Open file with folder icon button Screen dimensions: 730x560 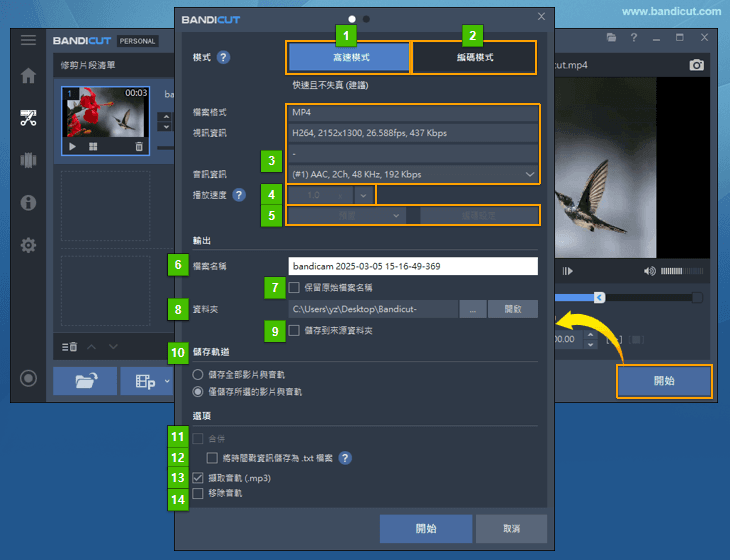(x=85, y=381)
